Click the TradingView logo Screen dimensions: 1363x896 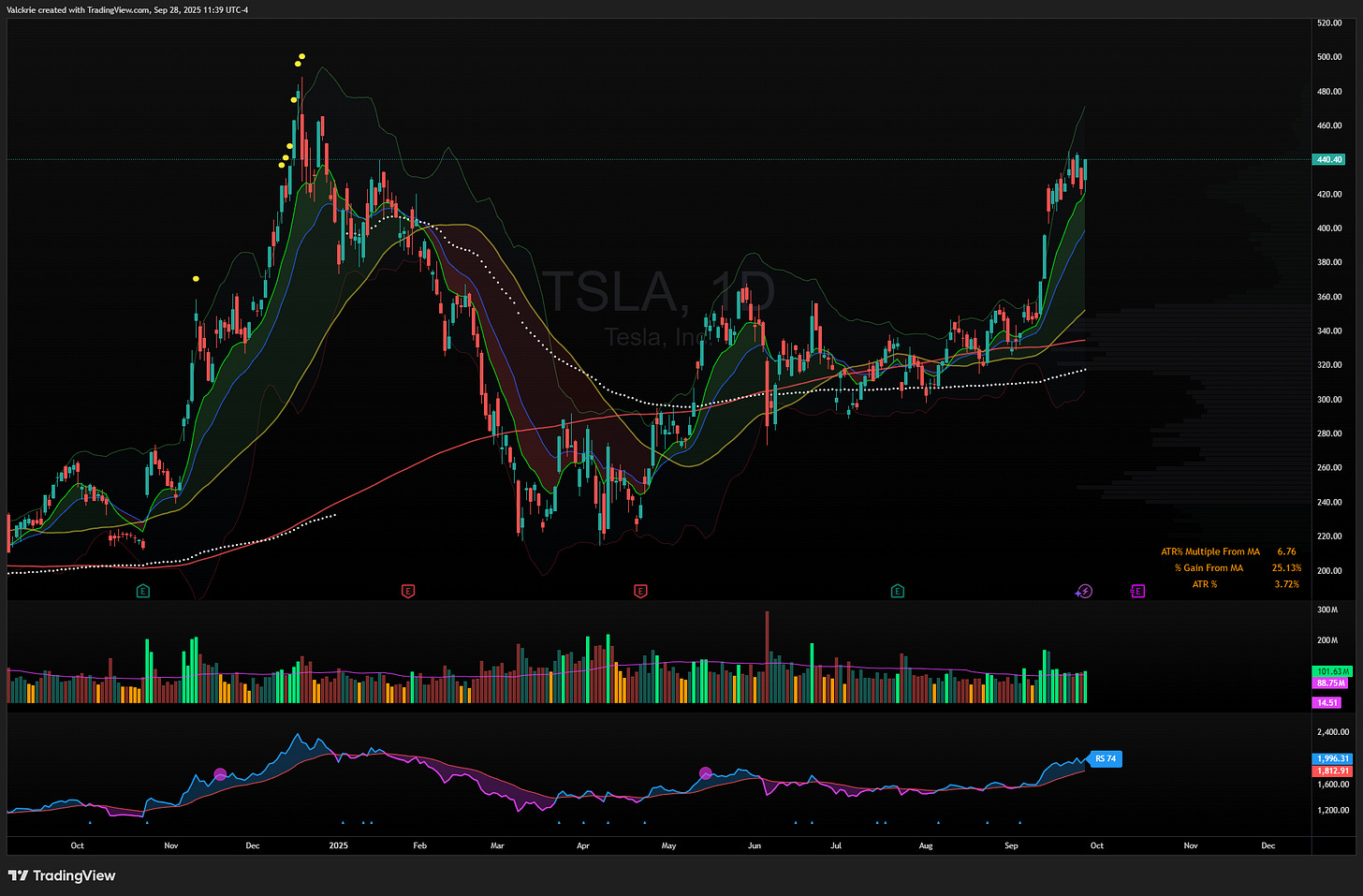(62, 875)
